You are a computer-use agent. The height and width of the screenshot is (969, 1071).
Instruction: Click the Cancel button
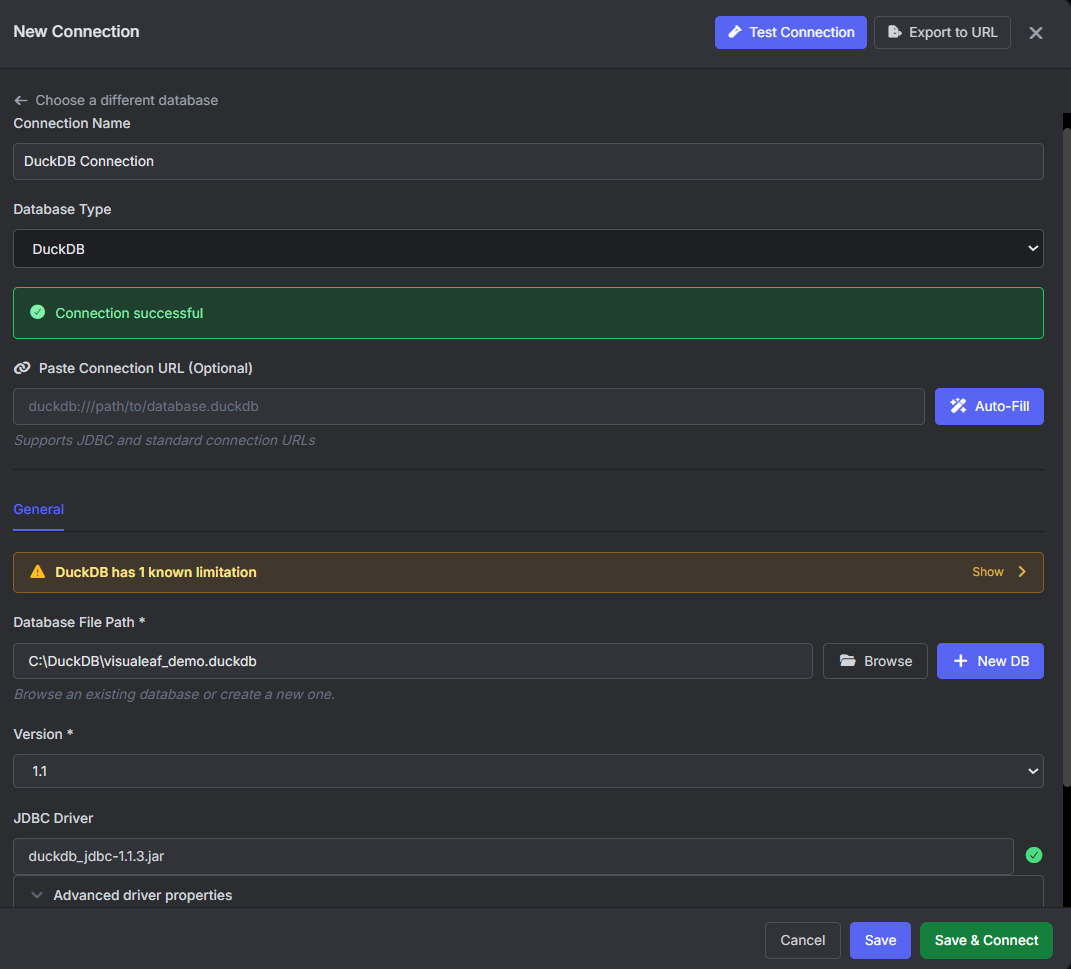[803, 940]
